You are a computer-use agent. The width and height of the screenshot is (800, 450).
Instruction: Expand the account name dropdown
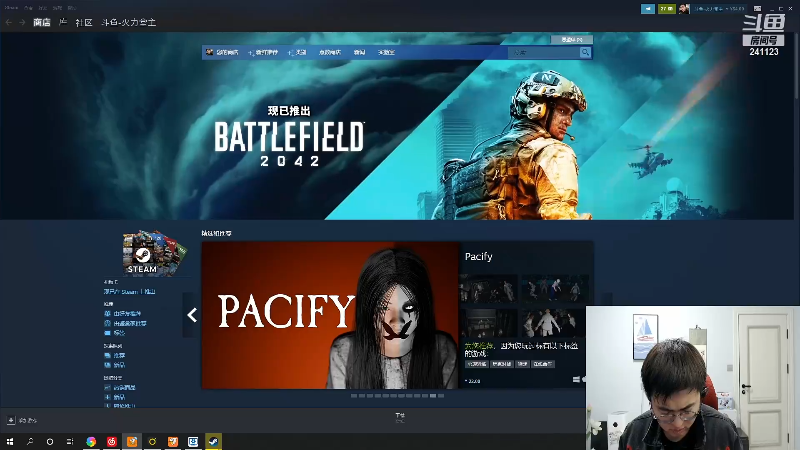[719, 9]
